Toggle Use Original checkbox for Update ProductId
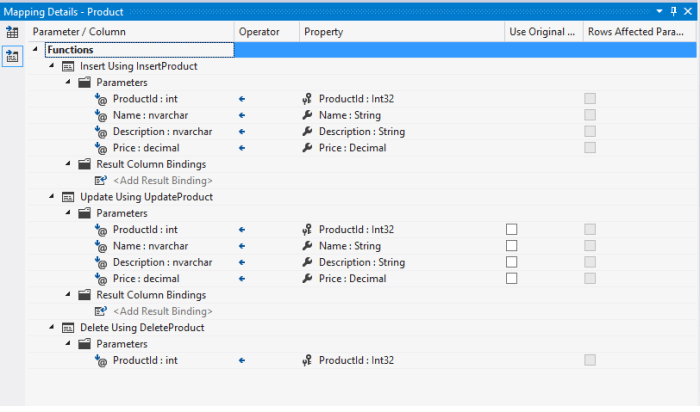The image size is (700, 412). tap(511, 230)
